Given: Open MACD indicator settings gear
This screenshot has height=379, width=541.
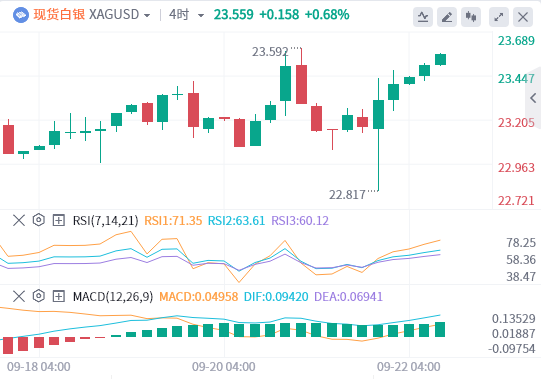Looking at the screenshot, I should tap(39, 296).
